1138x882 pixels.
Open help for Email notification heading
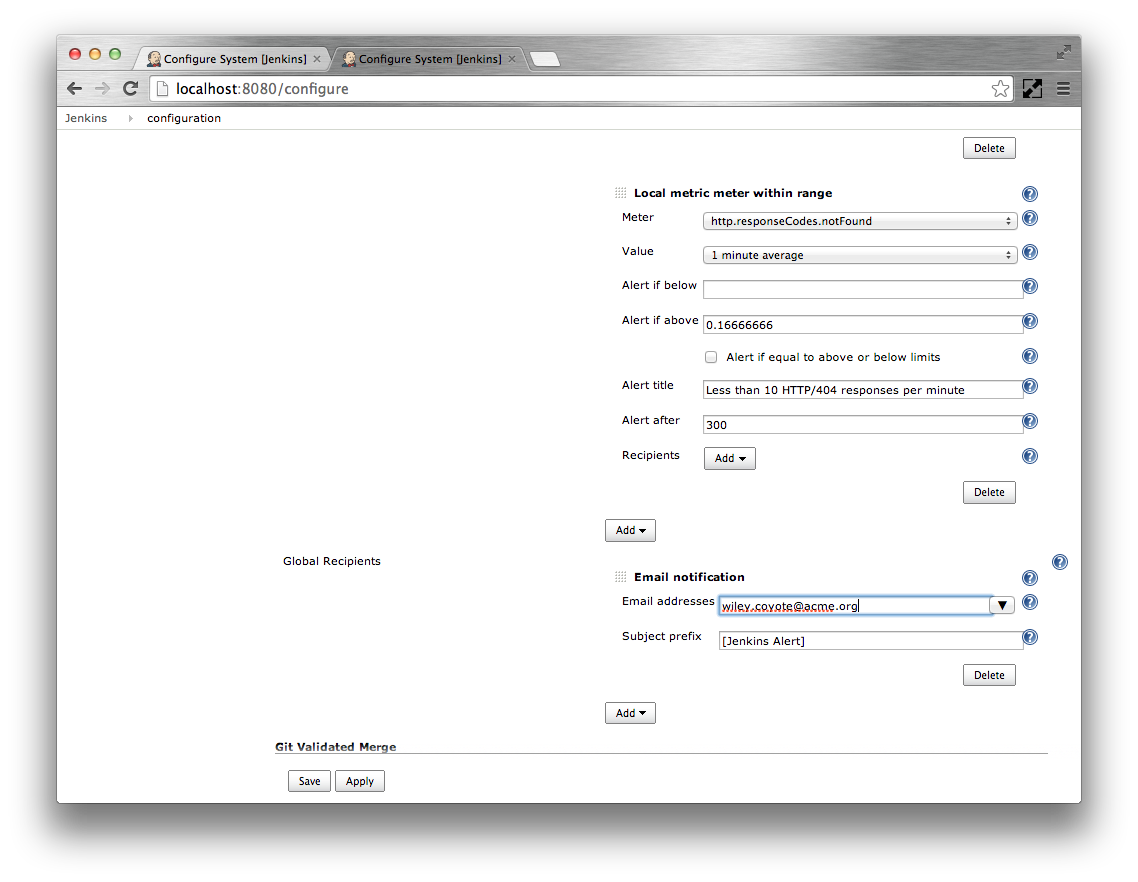pyautogui.click(x=1029, y=578)
